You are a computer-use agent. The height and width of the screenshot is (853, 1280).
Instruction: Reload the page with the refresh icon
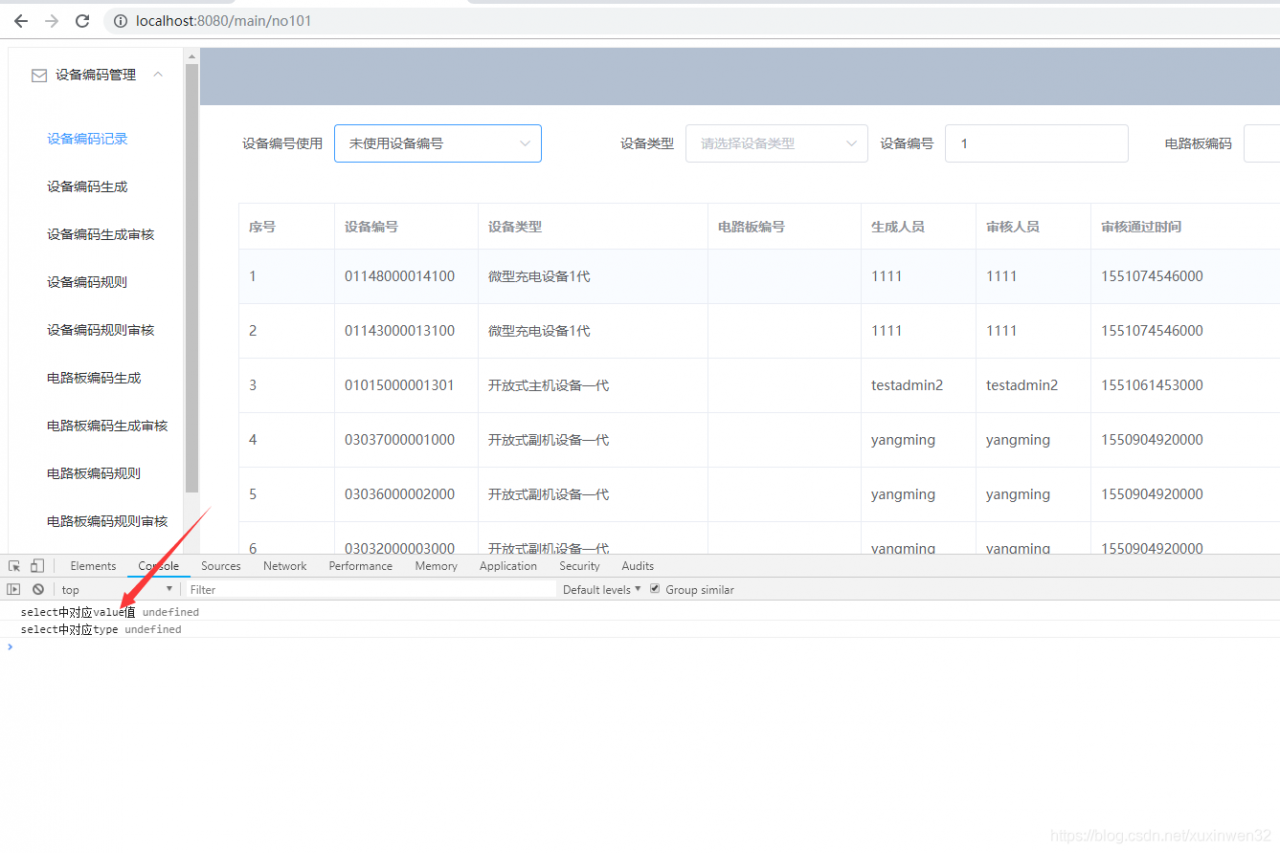pos(83,21)
